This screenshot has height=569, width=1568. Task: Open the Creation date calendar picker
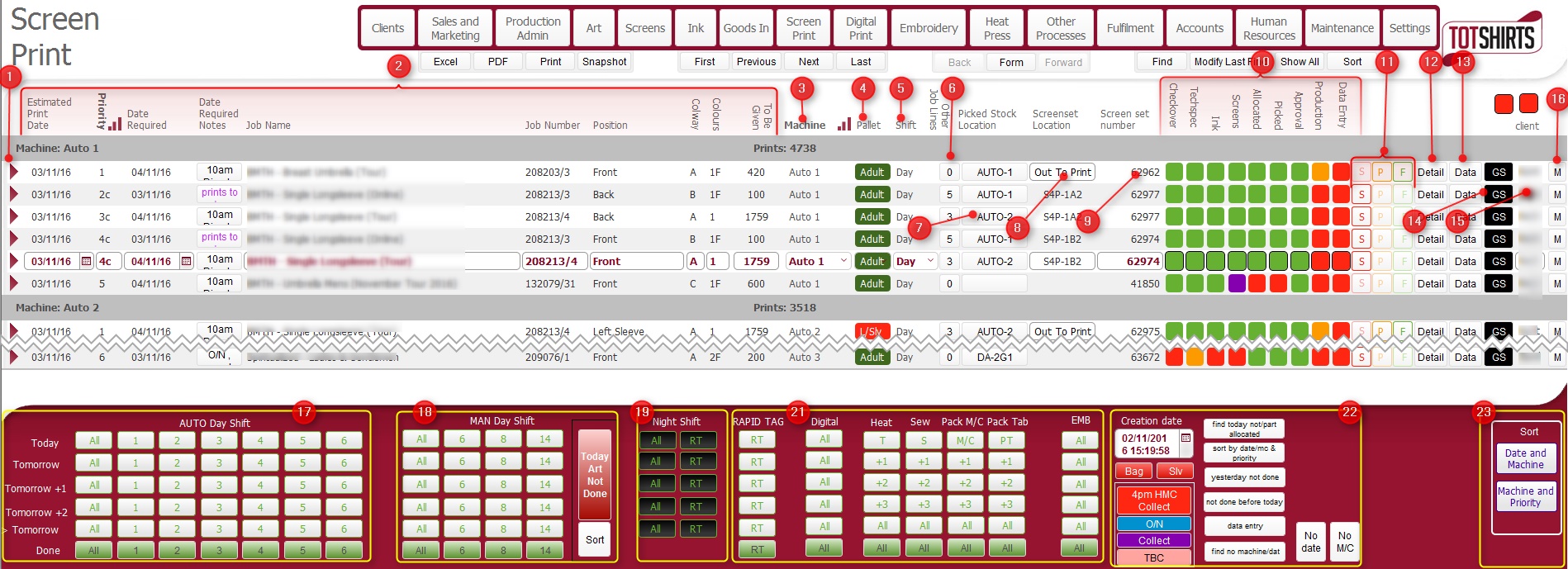pyautogui.click(x=1186, y=439)
